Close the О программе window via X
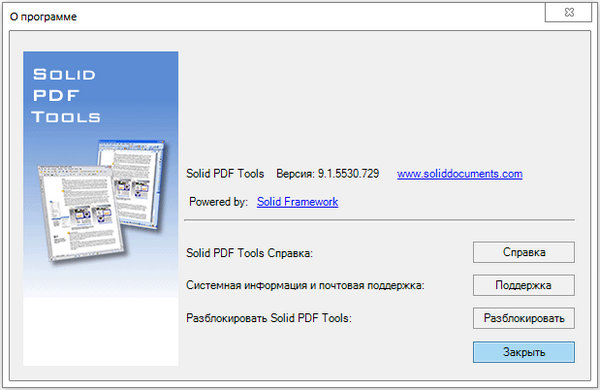The image size is (600, 390). coord(569,13)
